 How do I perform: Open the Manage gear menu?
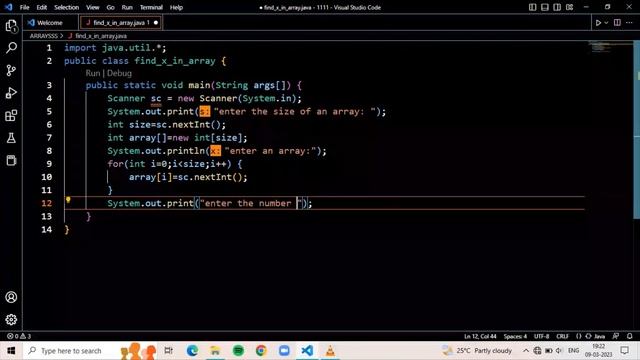pyautogui.click(x=11, y=319)
